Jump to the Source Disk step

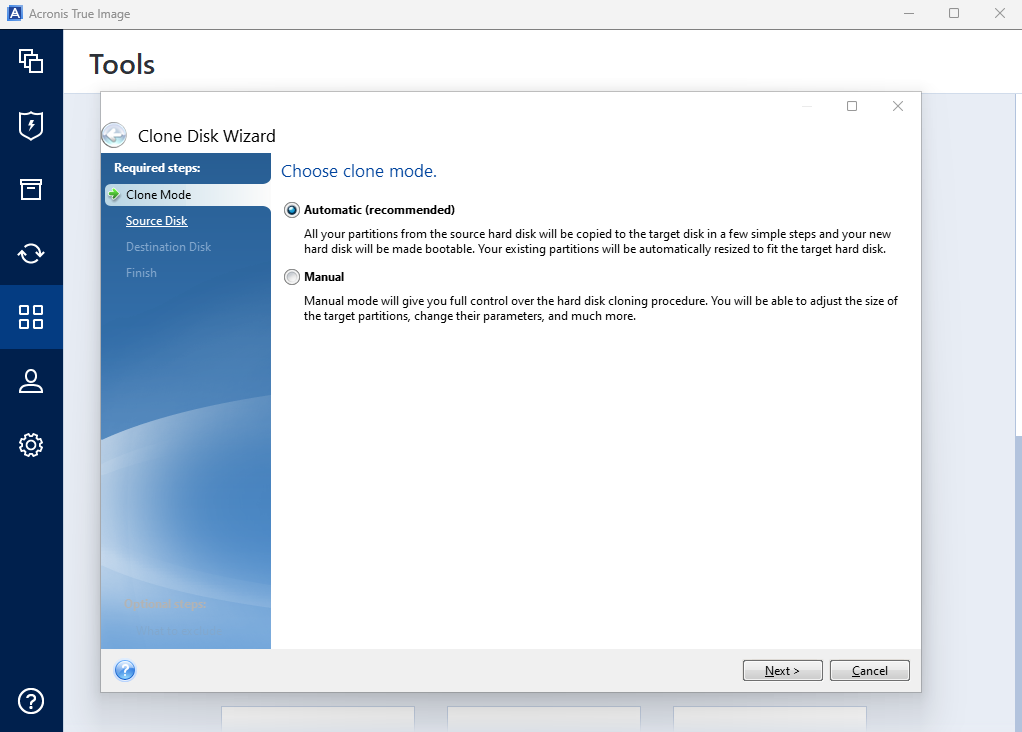156,221
